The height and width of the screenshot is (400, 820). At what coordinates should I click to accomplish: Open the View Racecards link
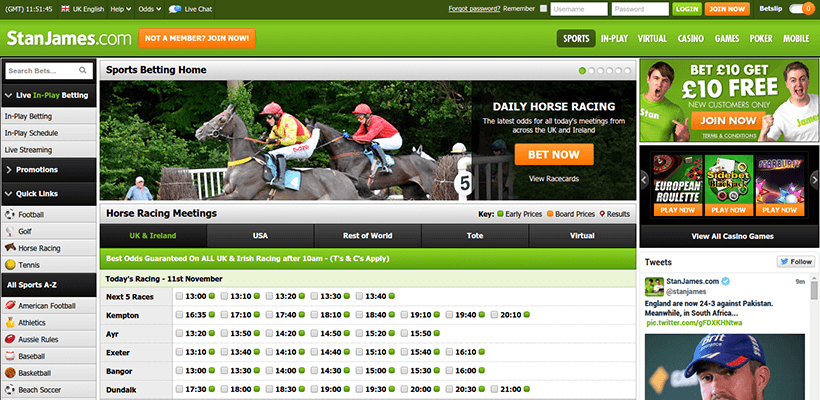[x=554, y=178]
